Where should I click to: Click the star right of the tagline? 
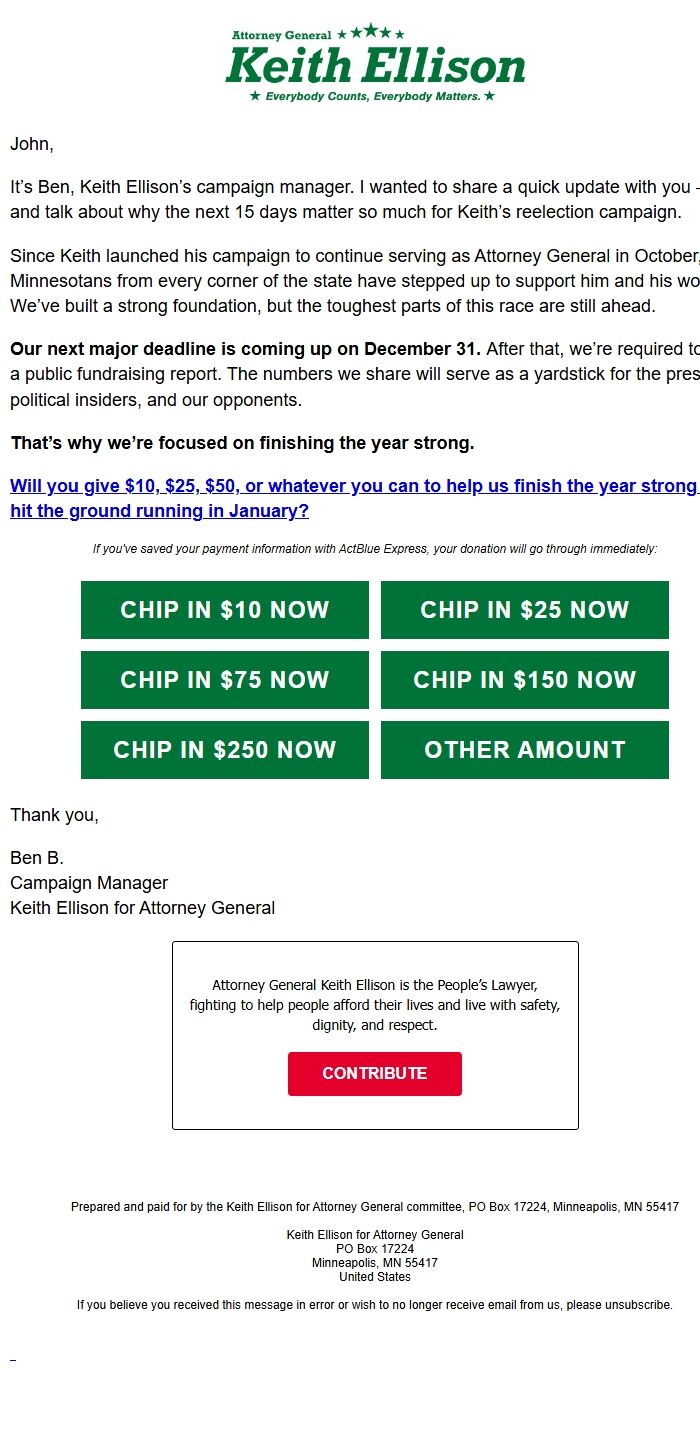[x=487, y=97]
